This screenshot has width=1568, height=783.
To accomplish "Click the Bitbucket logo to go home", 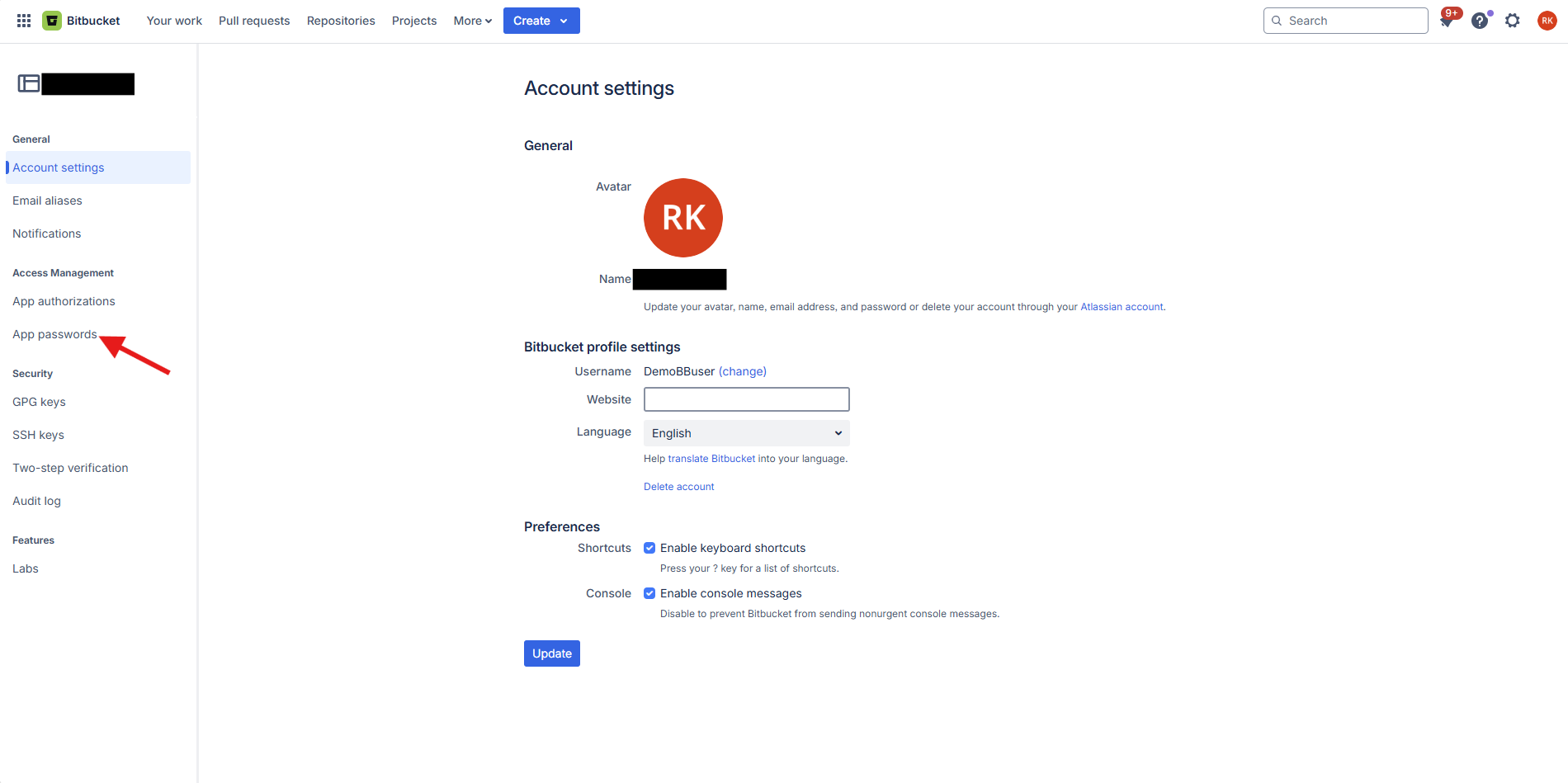I will [x=52, y=20].
